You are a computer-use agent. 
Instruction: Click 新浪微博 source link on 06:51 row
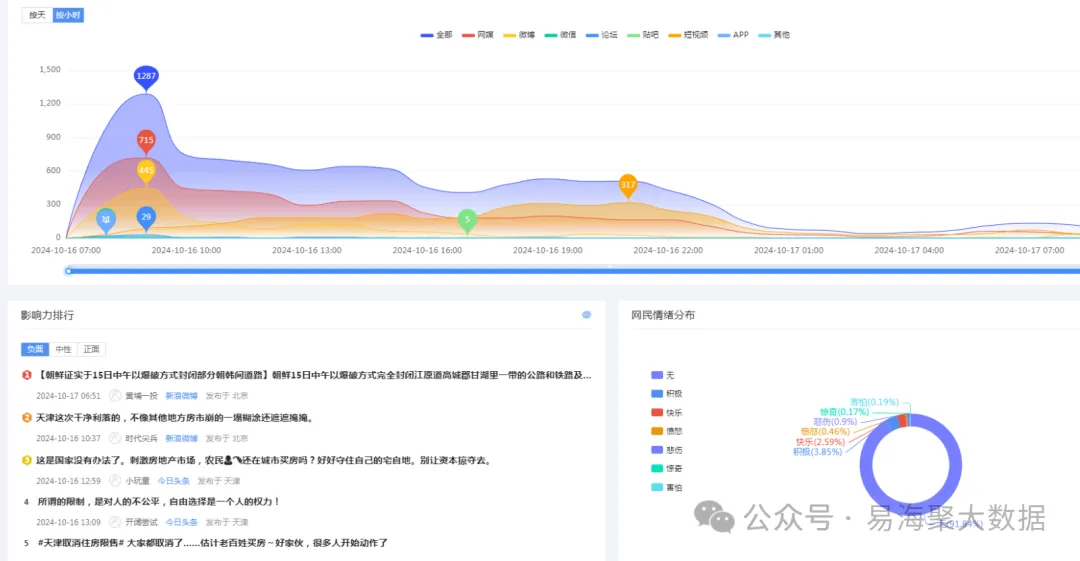point(181,396)
